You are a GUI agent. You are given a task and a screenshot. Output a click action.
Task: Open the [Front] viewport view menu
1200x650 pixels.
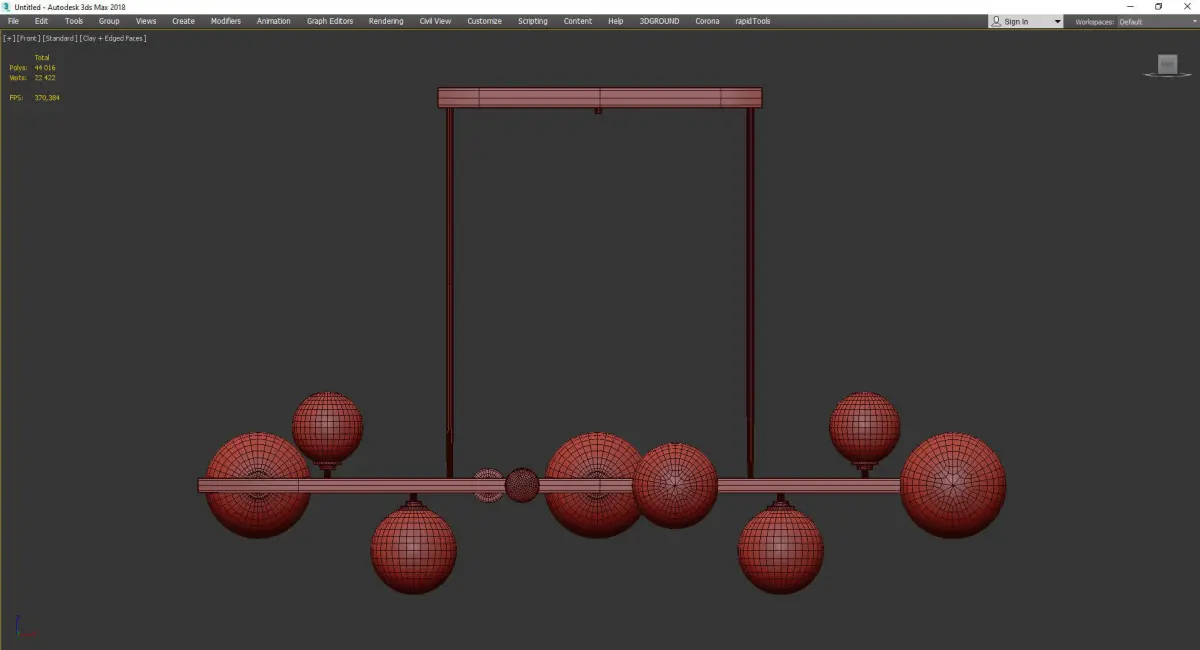[28, 38]
